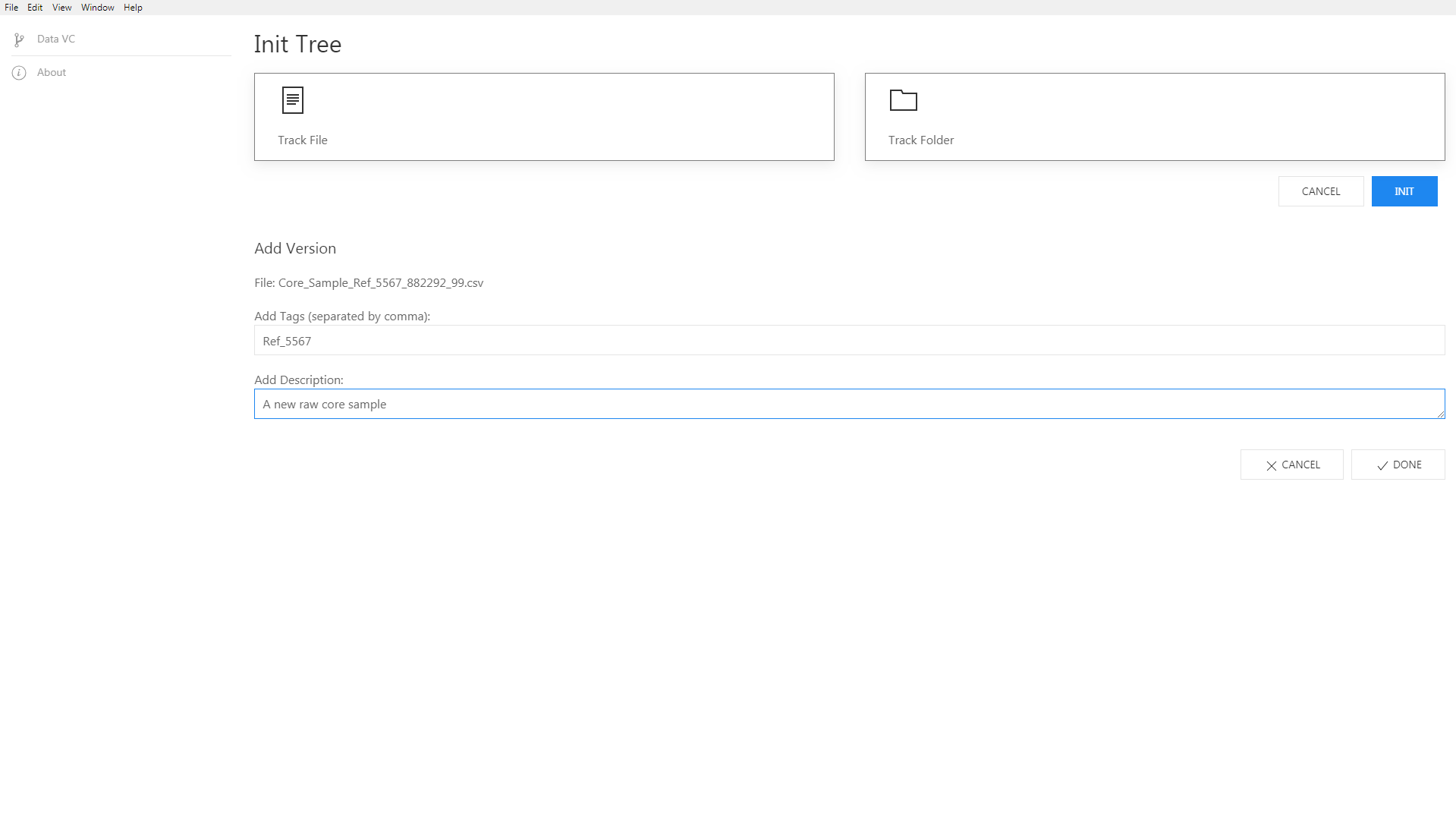This screenshot has width=1456, height=819.
Task: Open the Help menu
Action: (133, 8)
